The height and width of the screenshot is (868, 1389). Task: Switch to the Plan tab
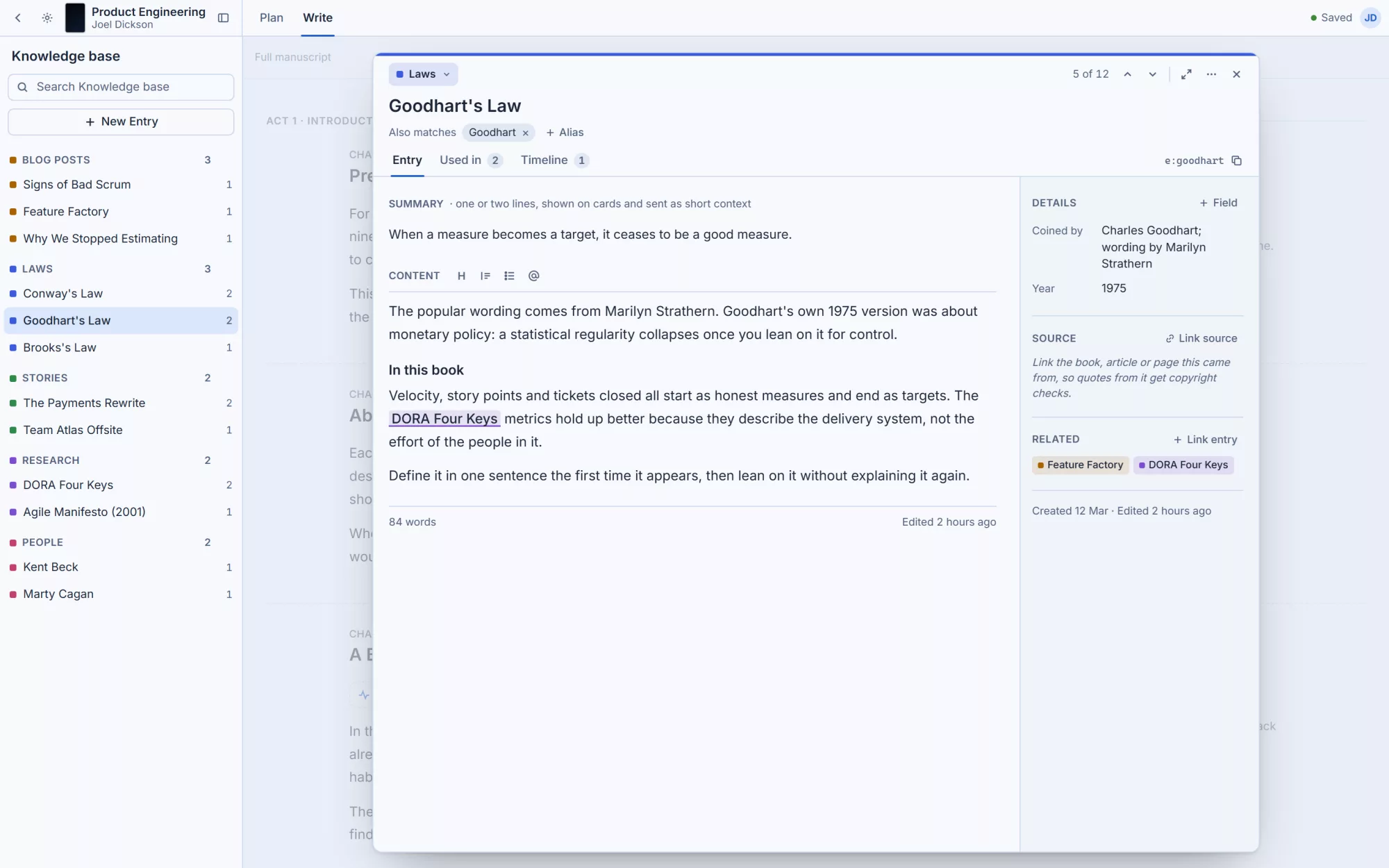pos(272,18)
